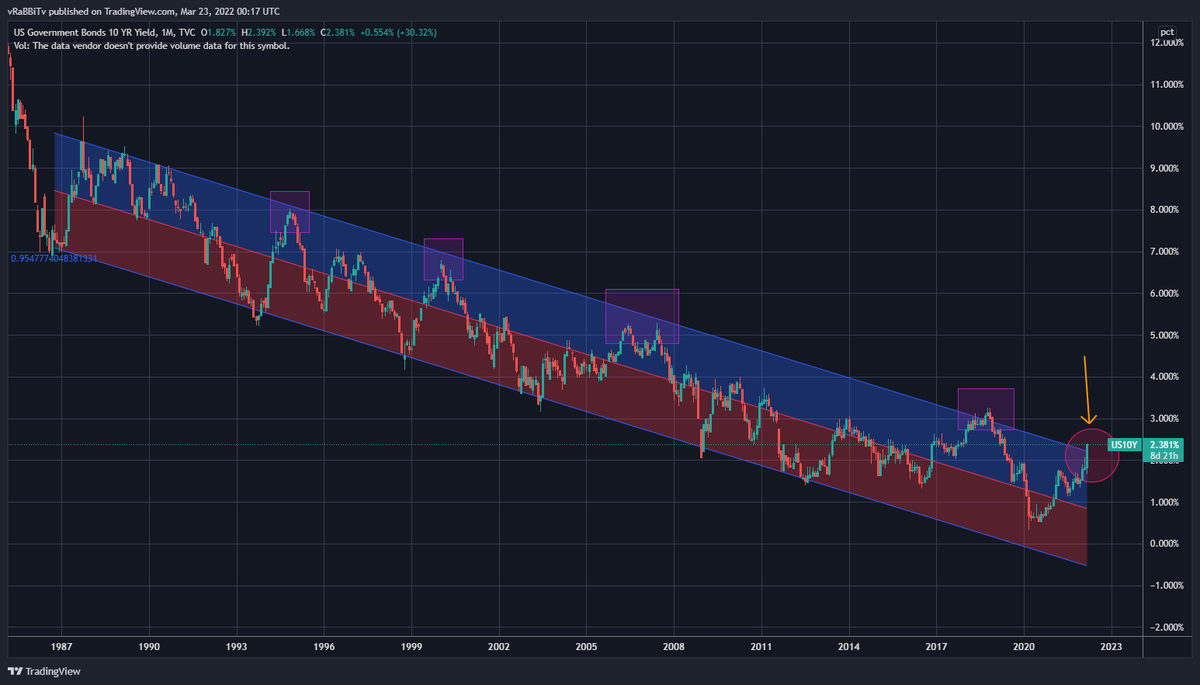Click the 2023 time axis label
This screenshot has height=685, width=1200.
tap(1112, 648)
